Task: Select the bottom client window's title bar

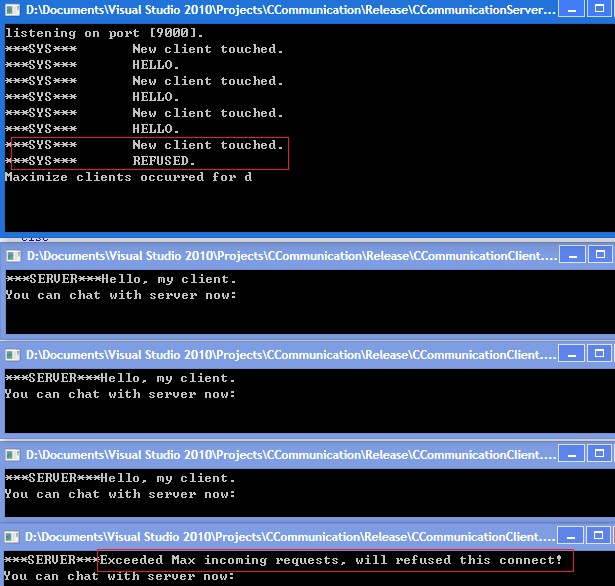Action: (x=290, y=537)
